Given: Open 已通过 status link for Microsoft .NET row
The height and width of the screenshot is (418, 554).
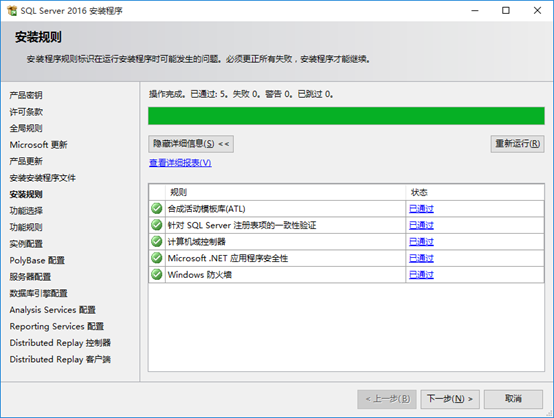Looking at the screenshot, I should [x=421, y=258].
